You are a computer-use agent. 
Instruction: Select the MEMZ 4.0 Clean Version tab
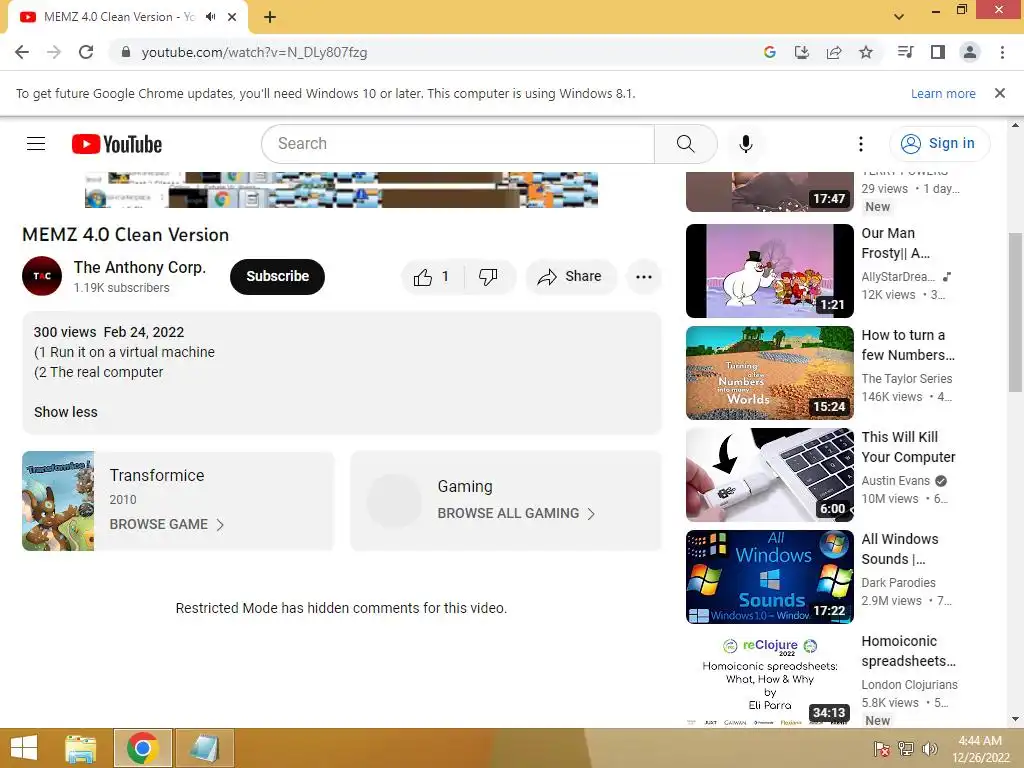tap(128, 17)
